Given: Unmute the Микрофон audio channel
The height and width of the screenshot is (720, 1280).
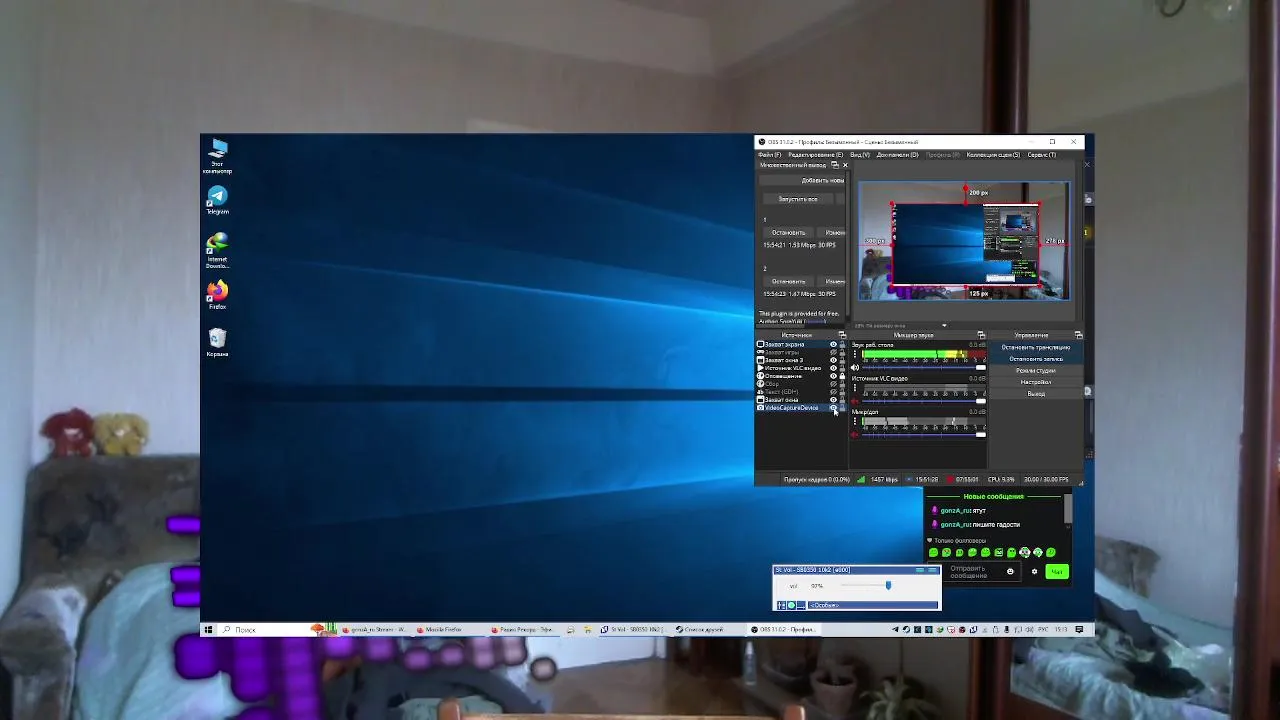Looking at the screenshot, I should 854,435.
